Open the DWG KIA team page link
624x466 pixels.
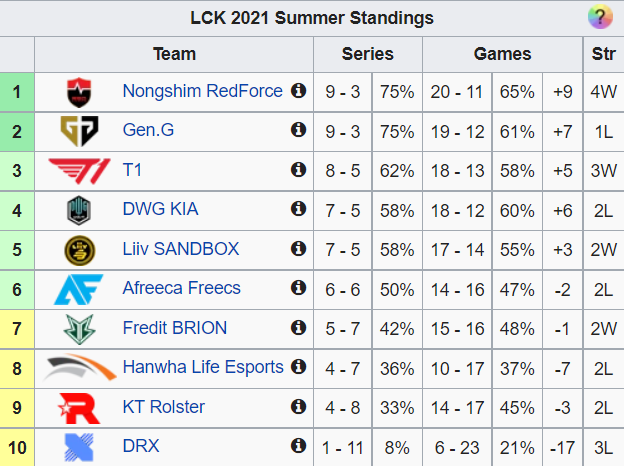(160, 209)
